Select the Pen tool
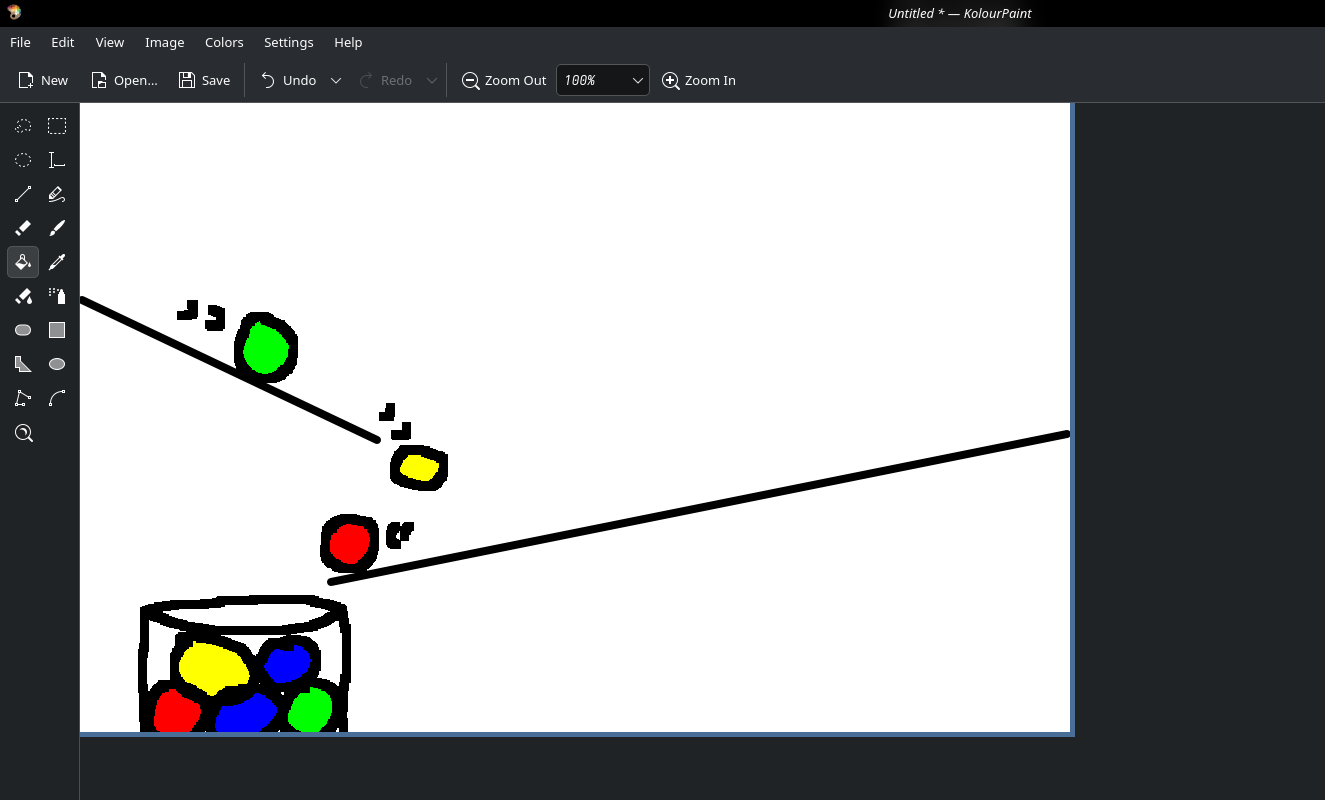Viewport: 1325px width, 800px height. [57, 194]
